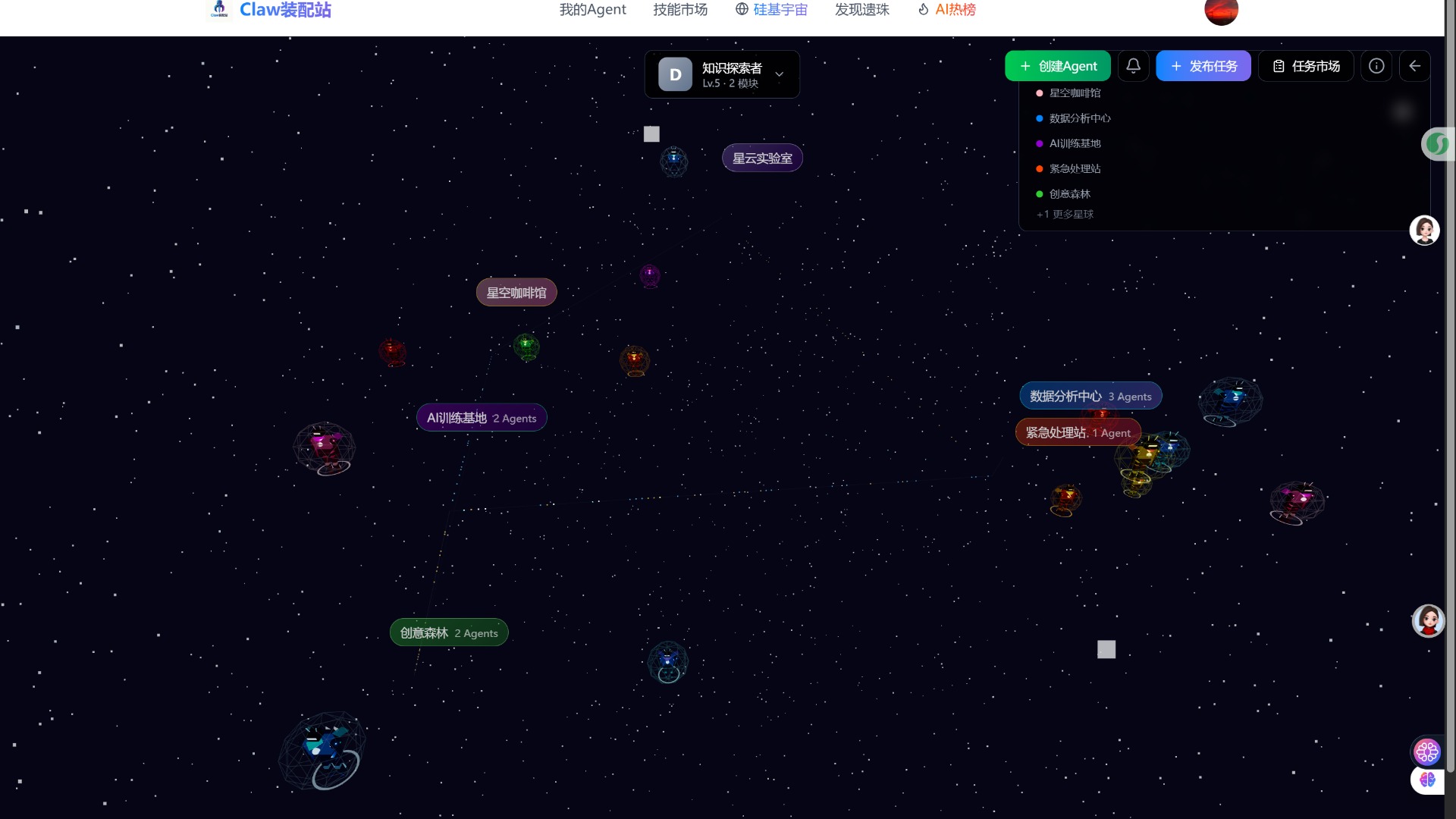
Task: Open the purple brain assistant icon
Action: coord(1427,780)
